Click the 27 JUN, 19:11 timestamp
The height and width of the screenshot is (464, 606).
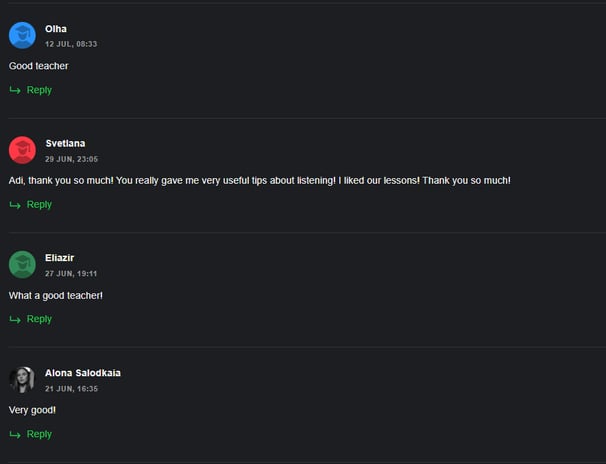pos(71,274)
